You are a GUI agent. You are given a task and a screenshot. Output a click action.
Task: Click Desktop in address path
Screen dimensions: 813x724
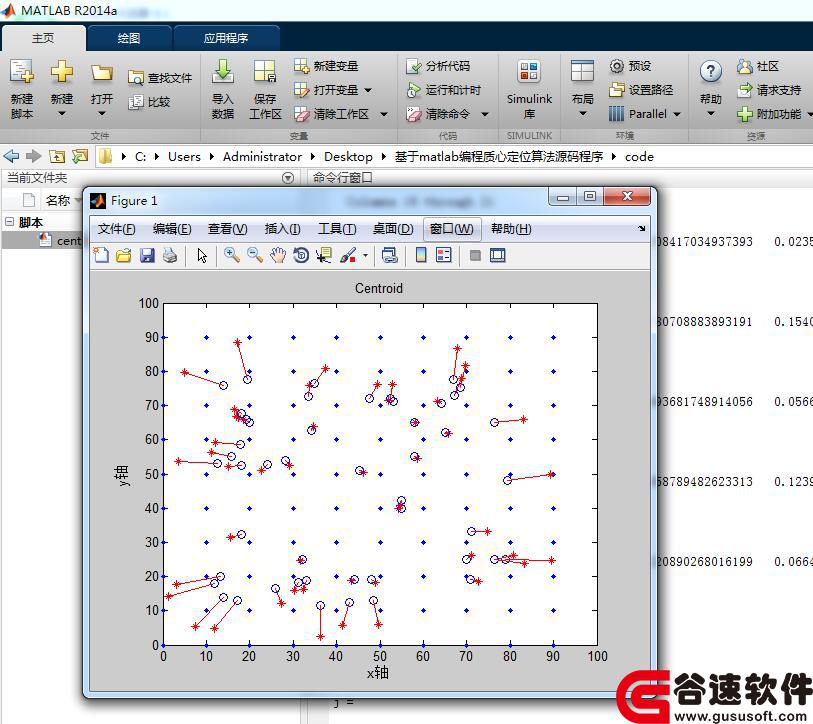[348, 157]
